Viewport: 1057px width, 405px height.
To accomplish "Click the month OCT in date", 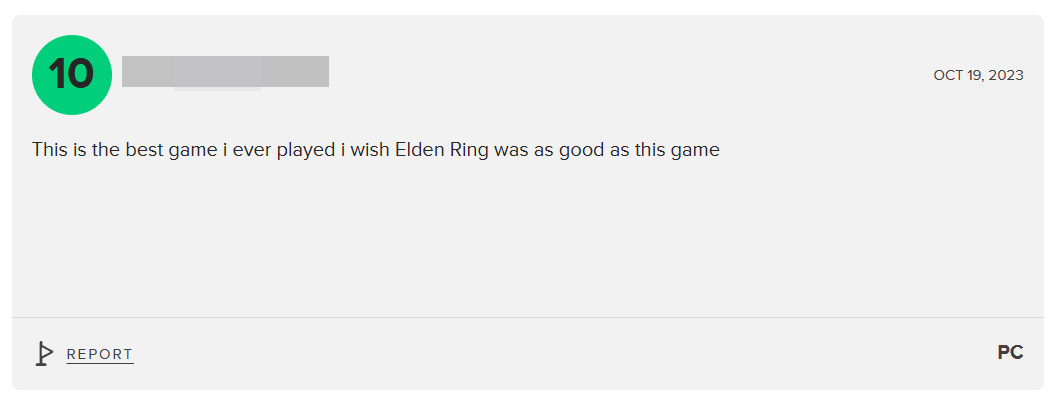I will 946,75.
